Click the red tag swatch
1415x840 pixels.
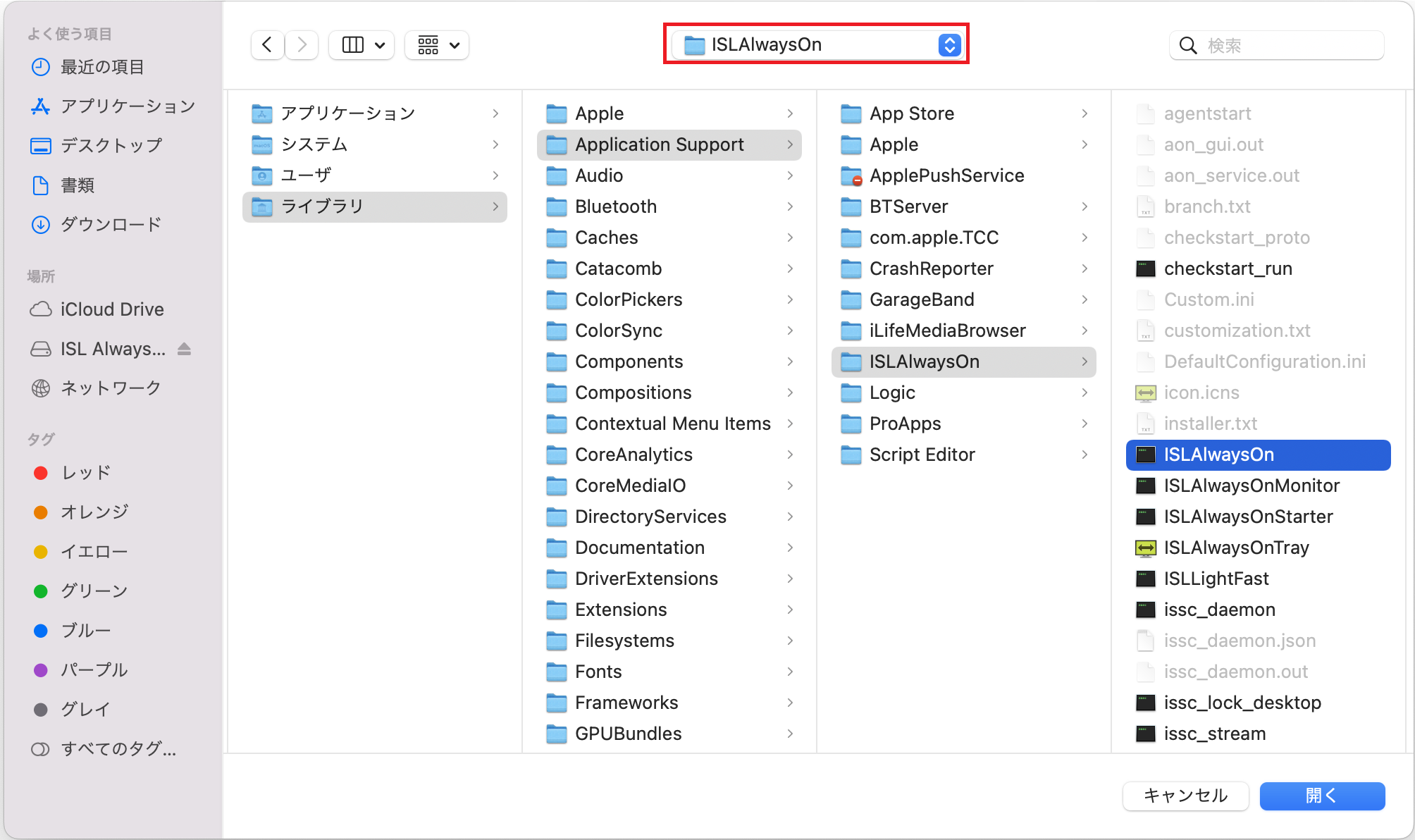click(41, 473)
